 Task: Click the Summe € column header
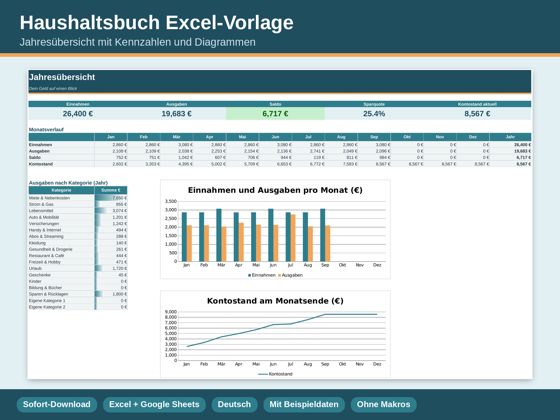(x=111, y=190)
